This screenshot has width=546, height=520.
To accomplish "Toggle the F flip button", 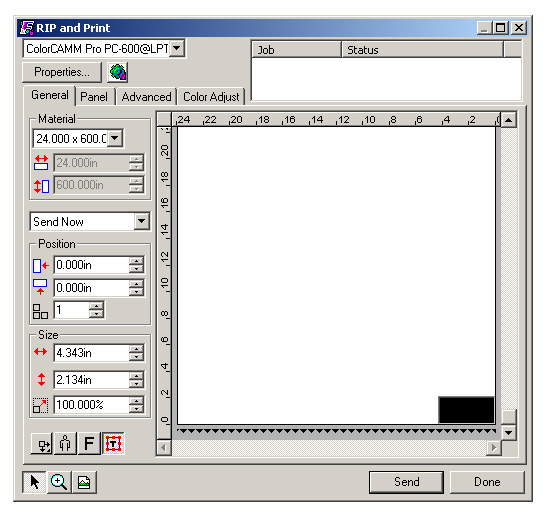I will pyautogui.click(x=89, y=444).
